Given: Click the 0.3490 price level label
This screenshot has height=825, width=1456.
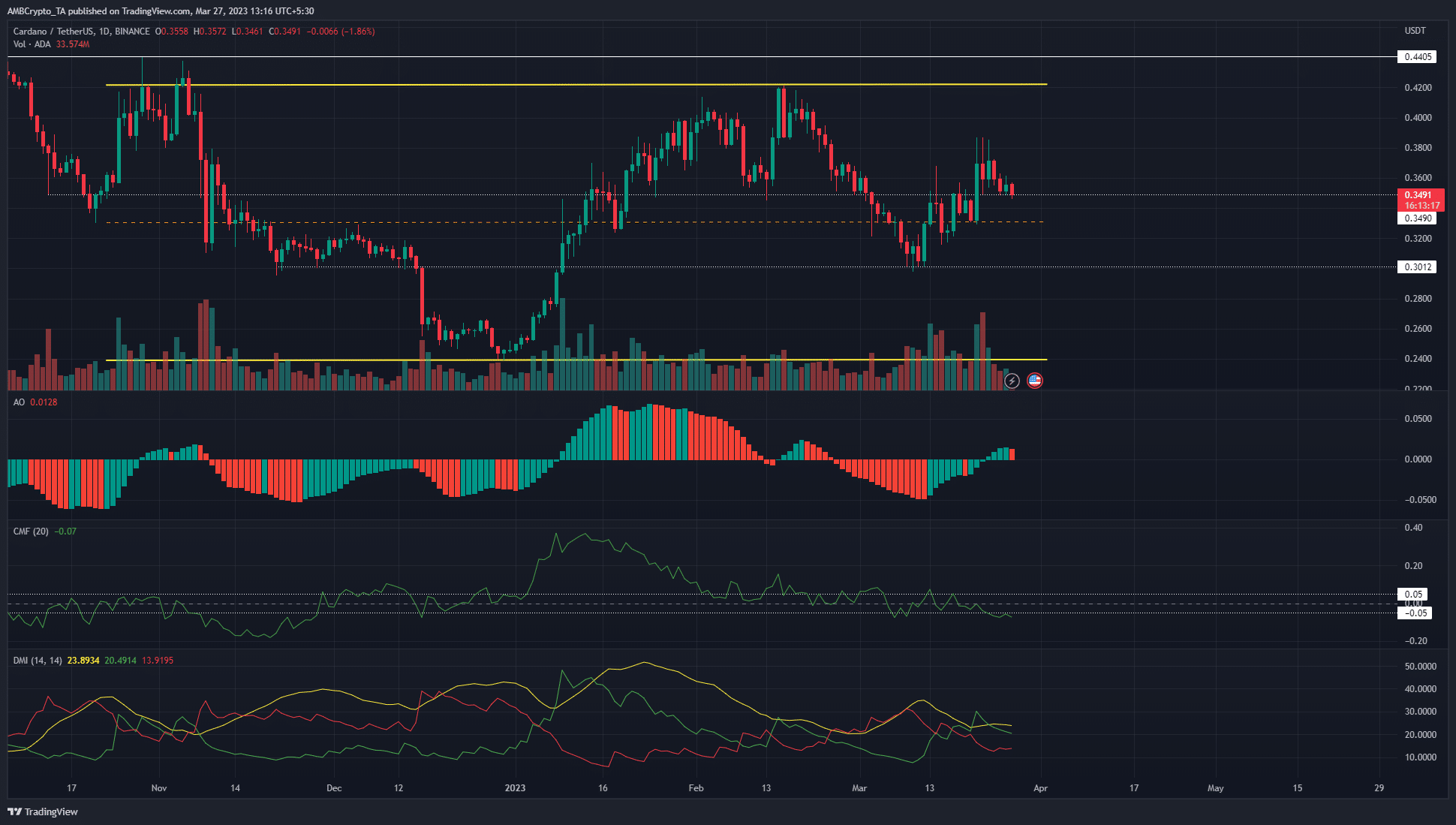Looking at the screenshot, I should pos(1418,218).
